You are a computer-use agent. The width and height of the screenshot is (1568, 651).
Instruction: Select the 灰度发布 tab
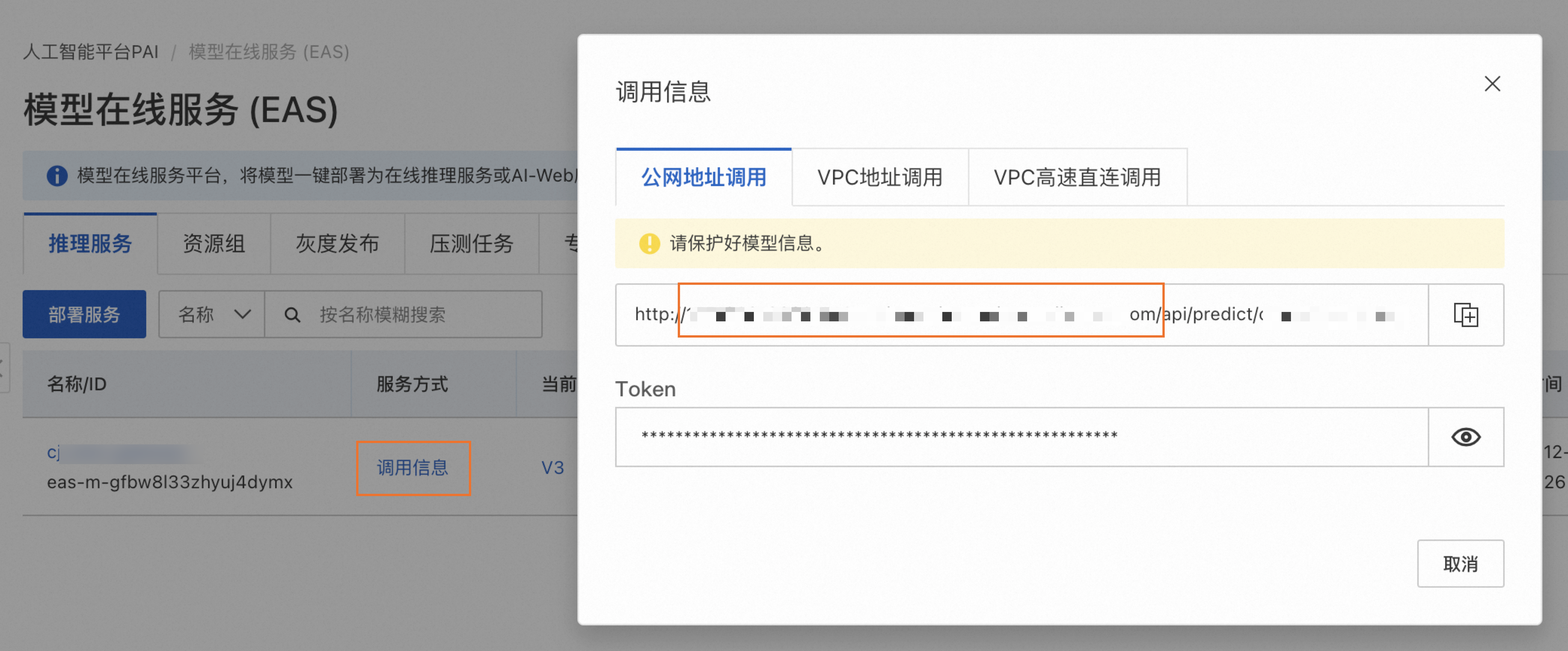[337, 243]
